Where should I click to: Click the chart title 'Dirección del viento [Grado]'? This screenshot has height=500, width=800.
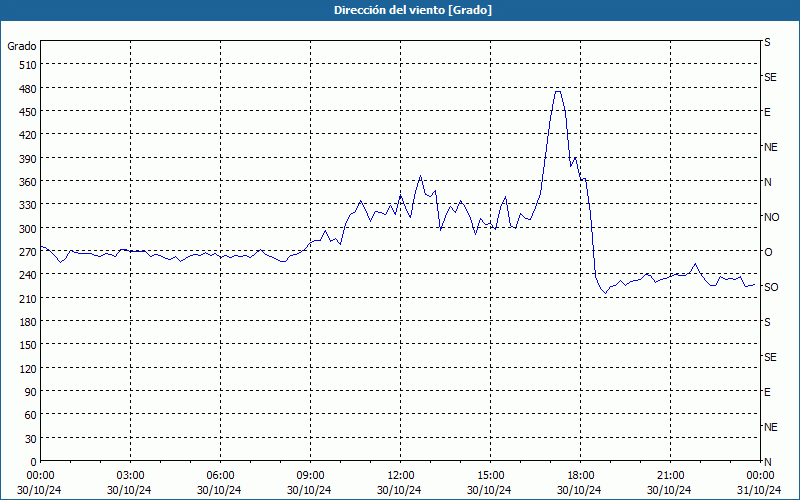pos(413,10)
